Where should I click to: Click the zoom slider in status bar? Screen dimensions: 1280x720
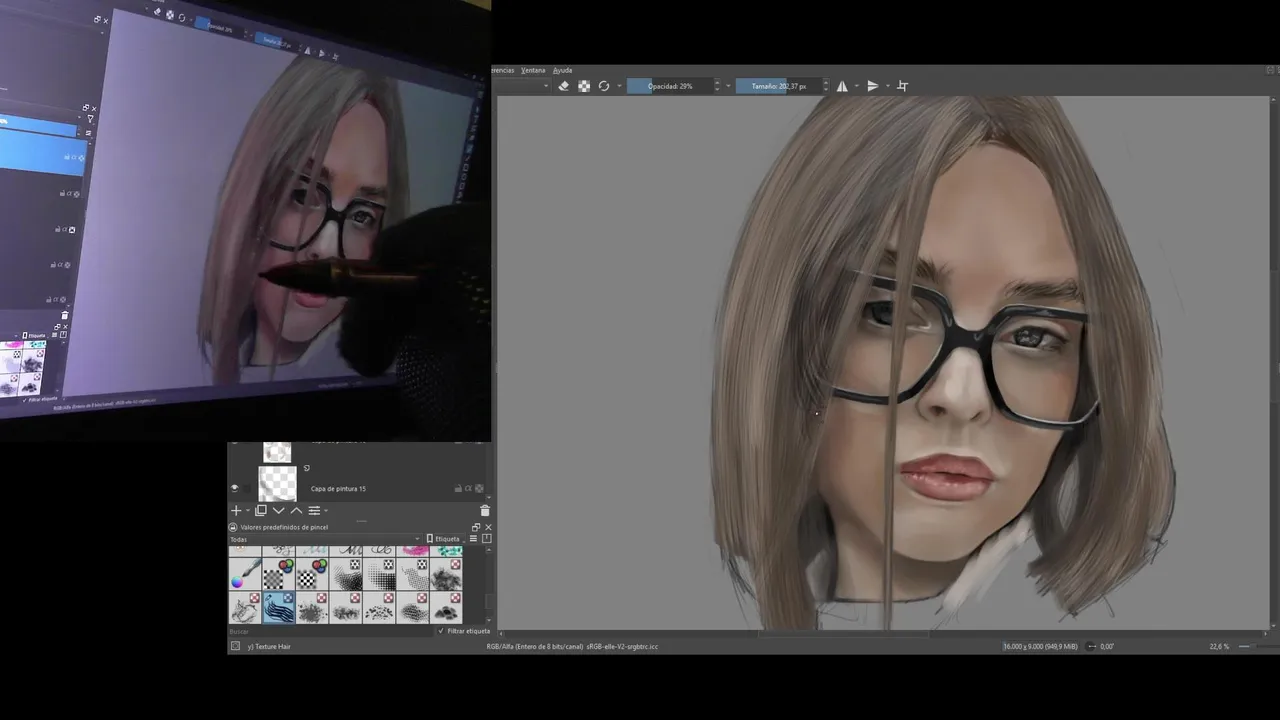click(1257, 646)
